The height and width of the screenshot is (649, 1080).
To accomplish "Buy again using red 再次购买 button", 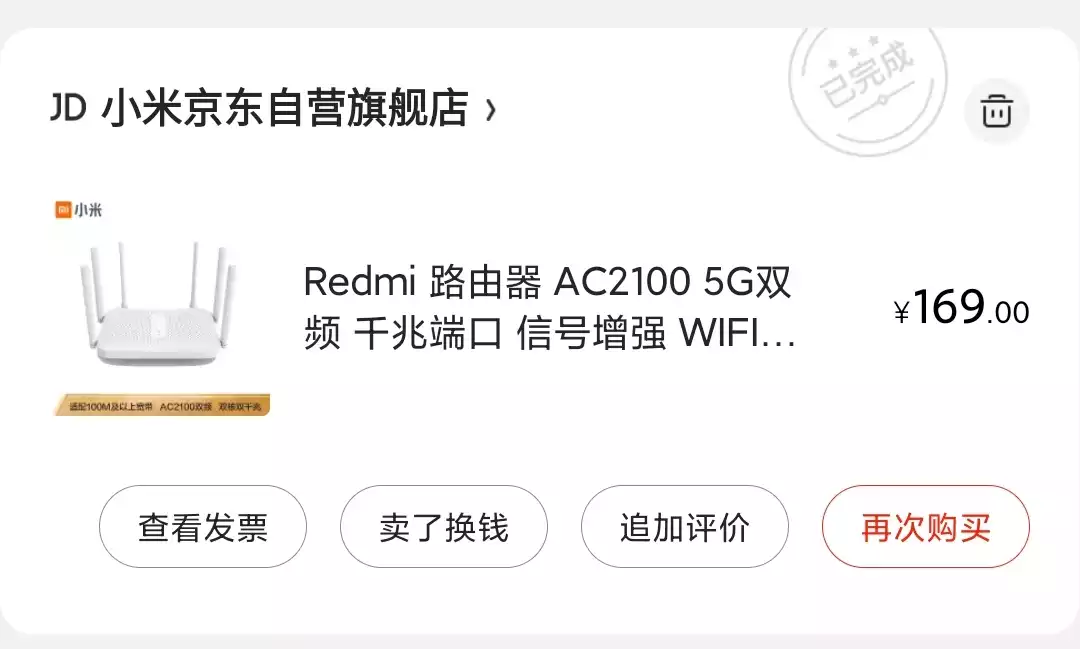I will (x=926, y=527).
